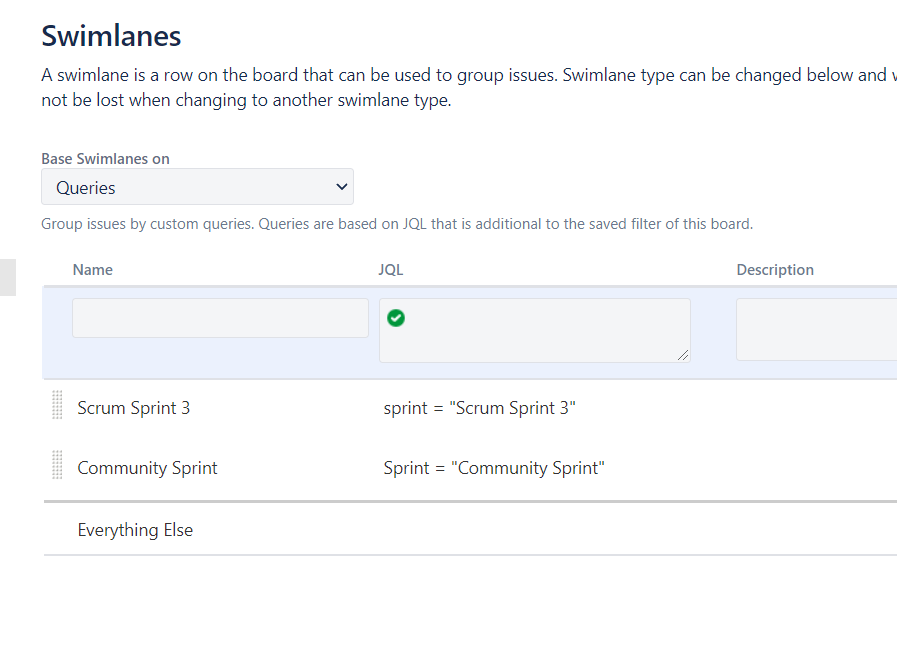Screen dimensions: 897x667
Task: Click the chevron on the Base Swimlanes selector
Action: [x=340, y=186]
